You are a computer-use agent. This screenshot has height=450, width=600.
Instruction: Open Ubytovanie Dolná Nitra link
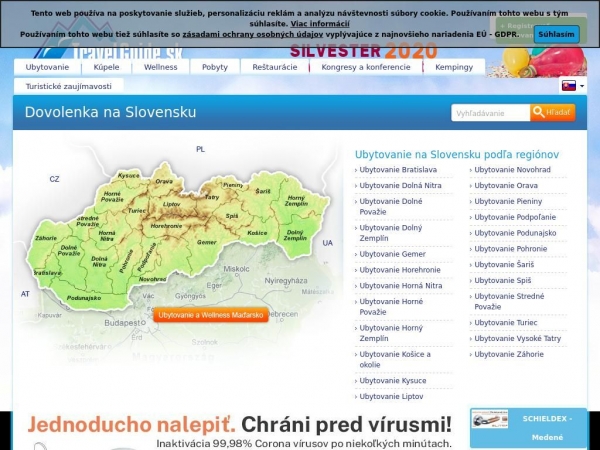pyautogui.click(x=400, y=185)
